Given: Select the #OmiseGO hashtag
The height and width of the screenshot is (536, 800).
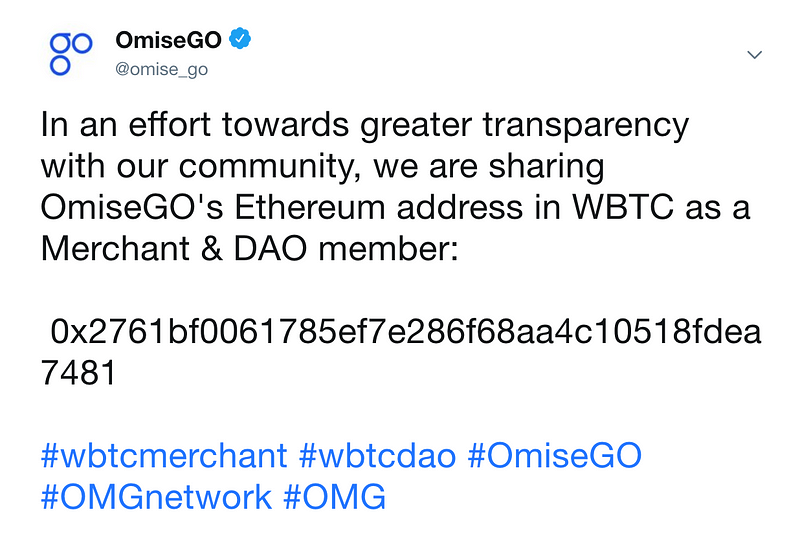Looking at the screenshot, I should pos(555,455).
